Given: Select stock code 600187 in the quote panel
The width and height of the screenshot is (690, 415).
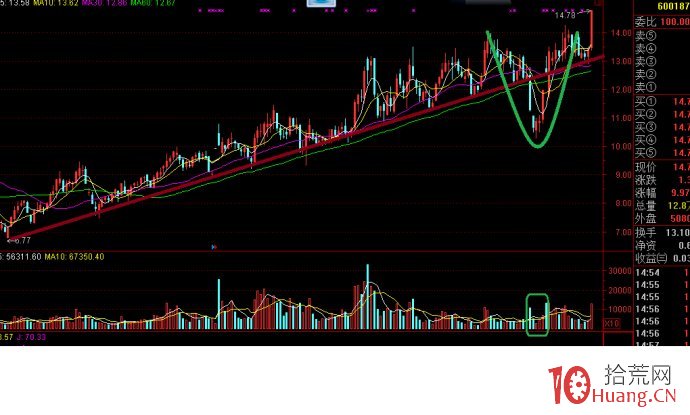Looking at the screenshot, I should [673, 7].
